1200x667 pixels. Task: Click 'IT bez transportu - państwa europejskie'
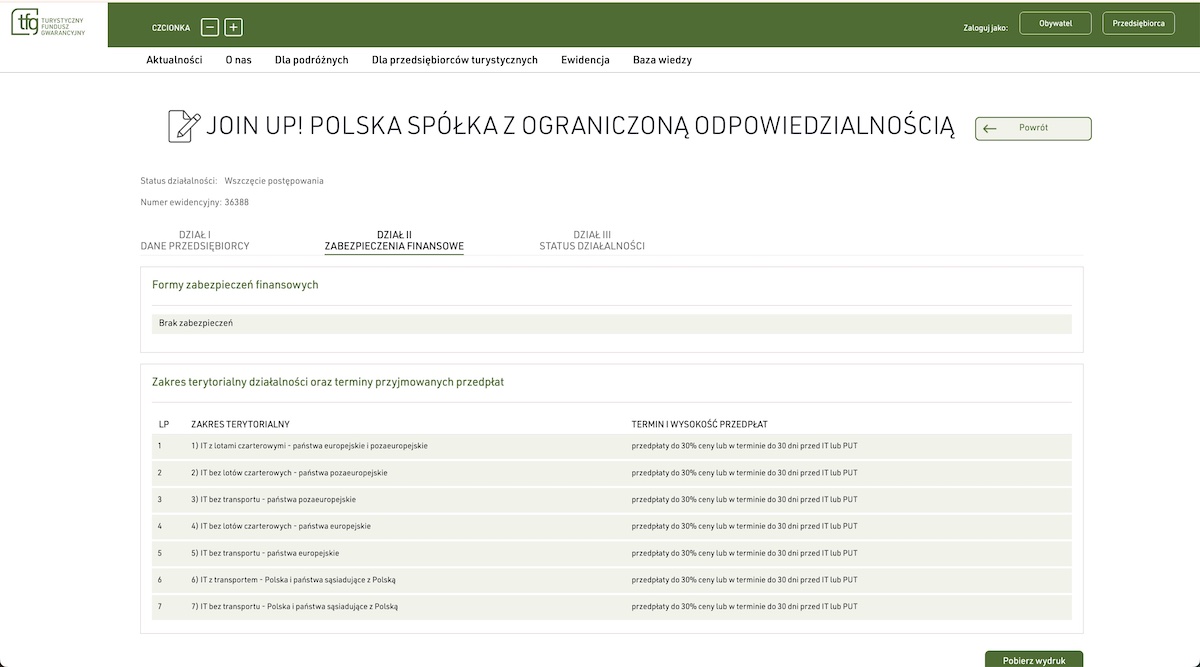pyautogui.click(x=265, y=553)
